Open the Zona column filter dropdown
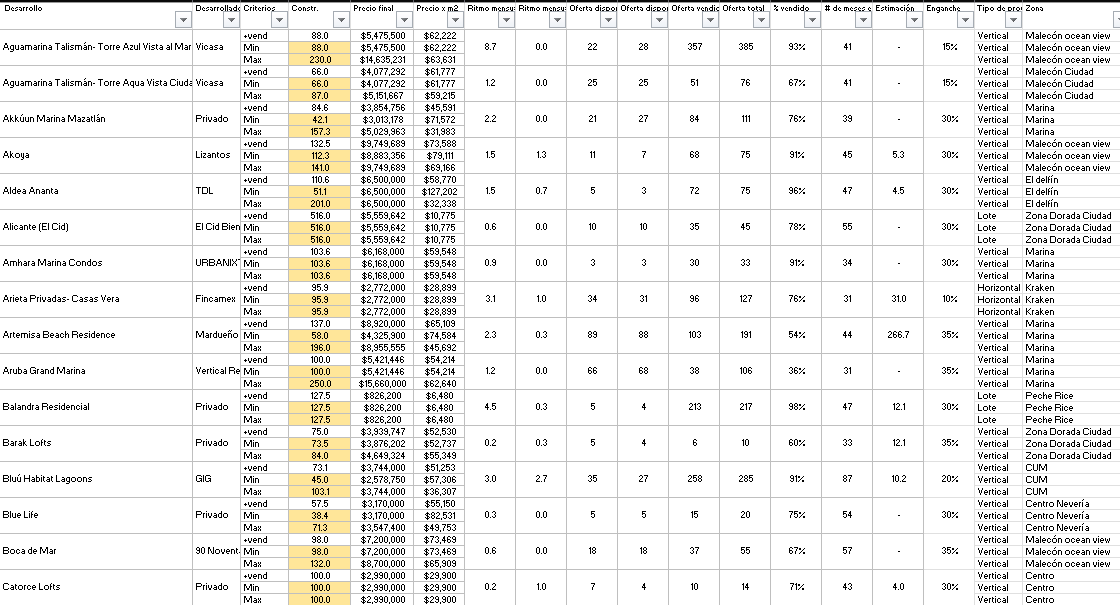 pyautogui.click(x=1110, y=20)
